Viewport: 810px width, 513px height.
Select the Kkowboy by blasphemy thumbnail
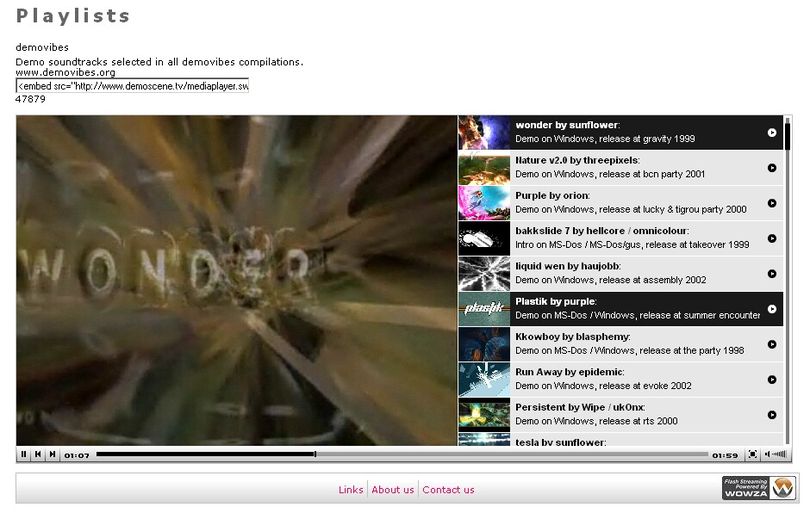[484, 344]
